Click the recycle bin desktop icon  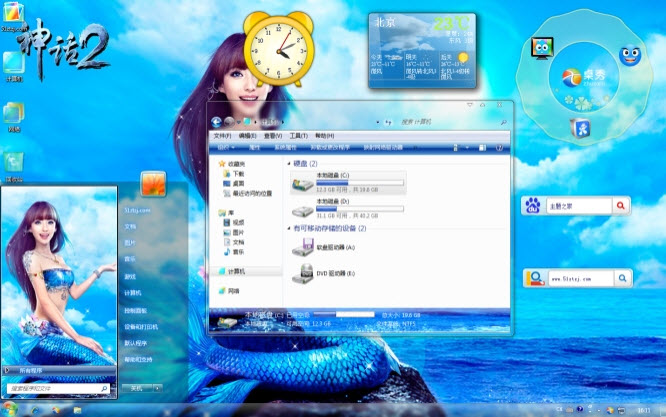tap(14, 167)
